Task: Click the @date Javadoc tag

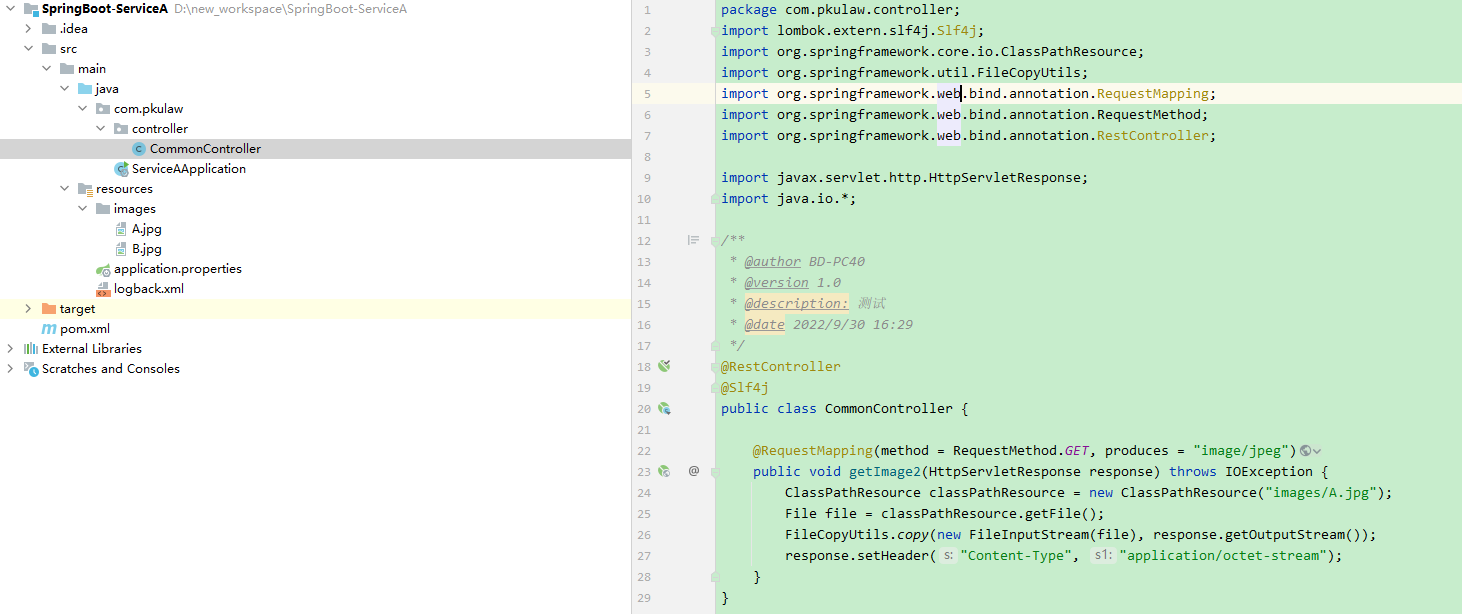Action: click(x=765, y=325)
